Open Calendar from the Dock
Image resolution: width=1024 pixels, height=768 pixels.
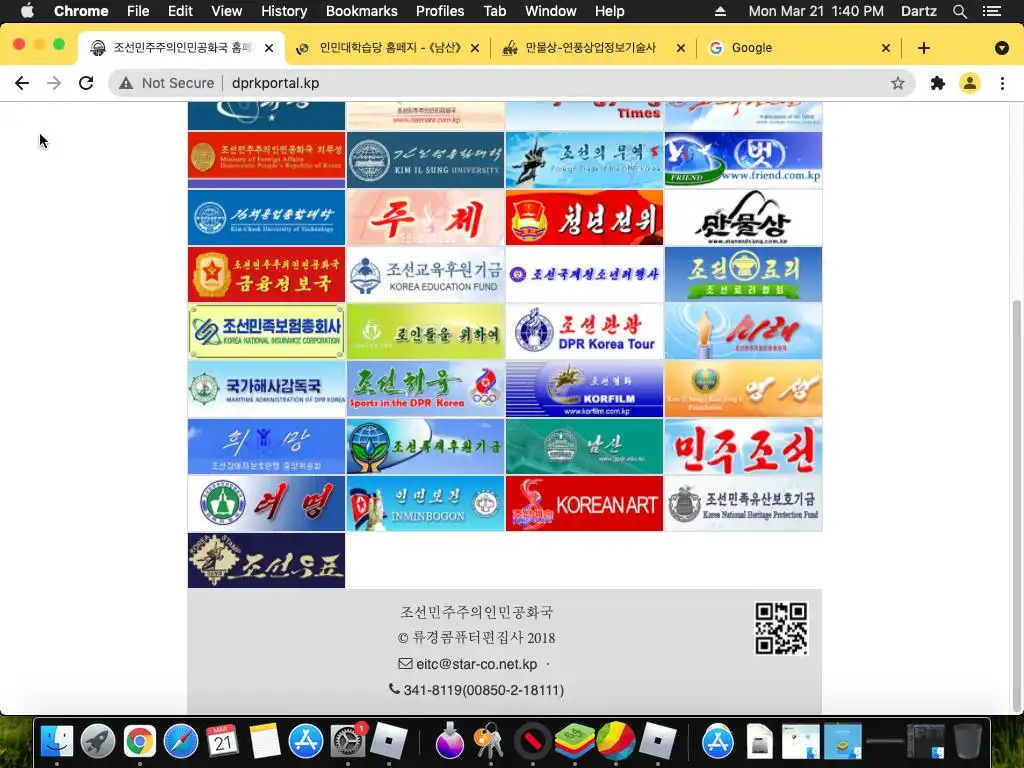click(x=222, y=741)
